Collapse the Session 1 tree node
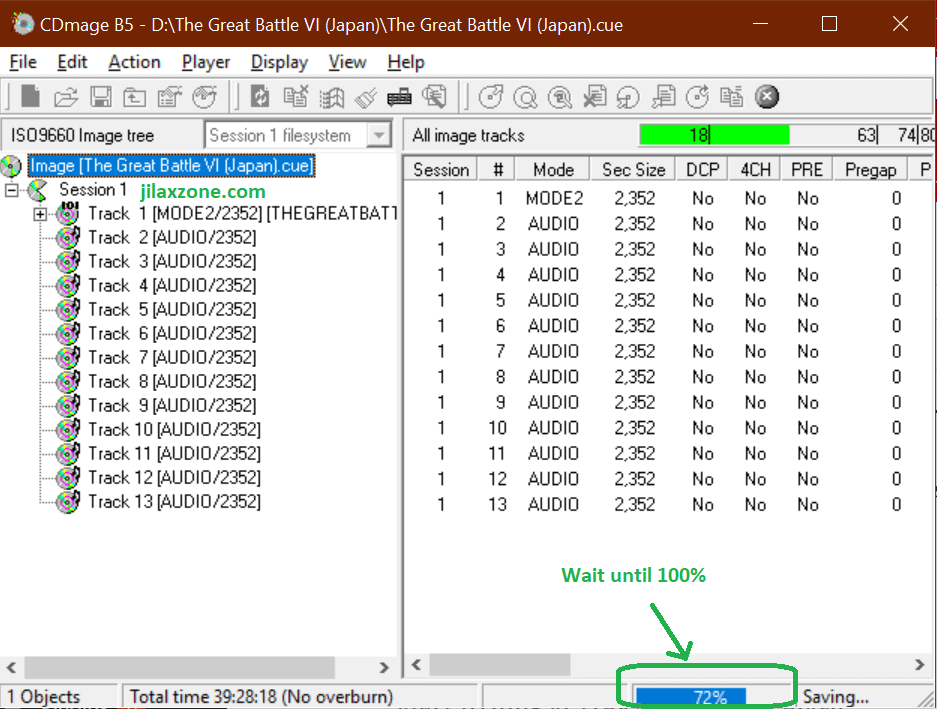Image resolution: width=937 pixels, height=709 pixels. pyautogui.click(x=11, y=190)
